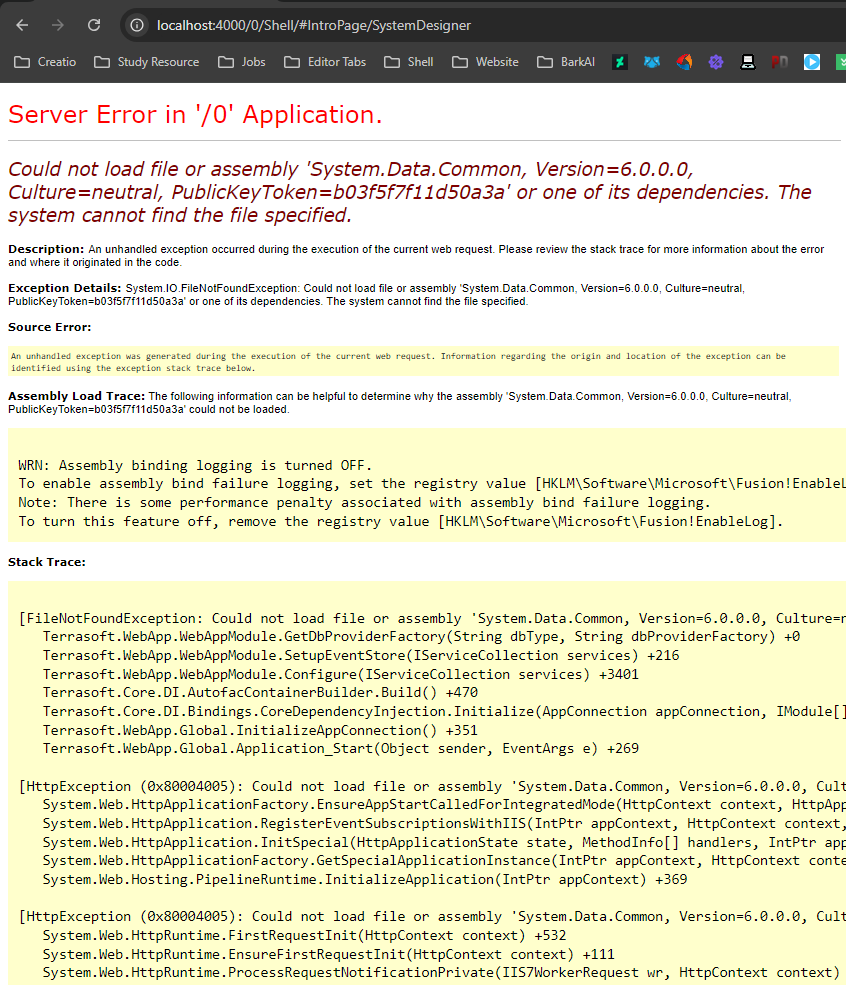The width and height of the screenshot is (846, 985).
Task: Open the Editor Tabs bookmarks folder
Action: click(325, 62)
